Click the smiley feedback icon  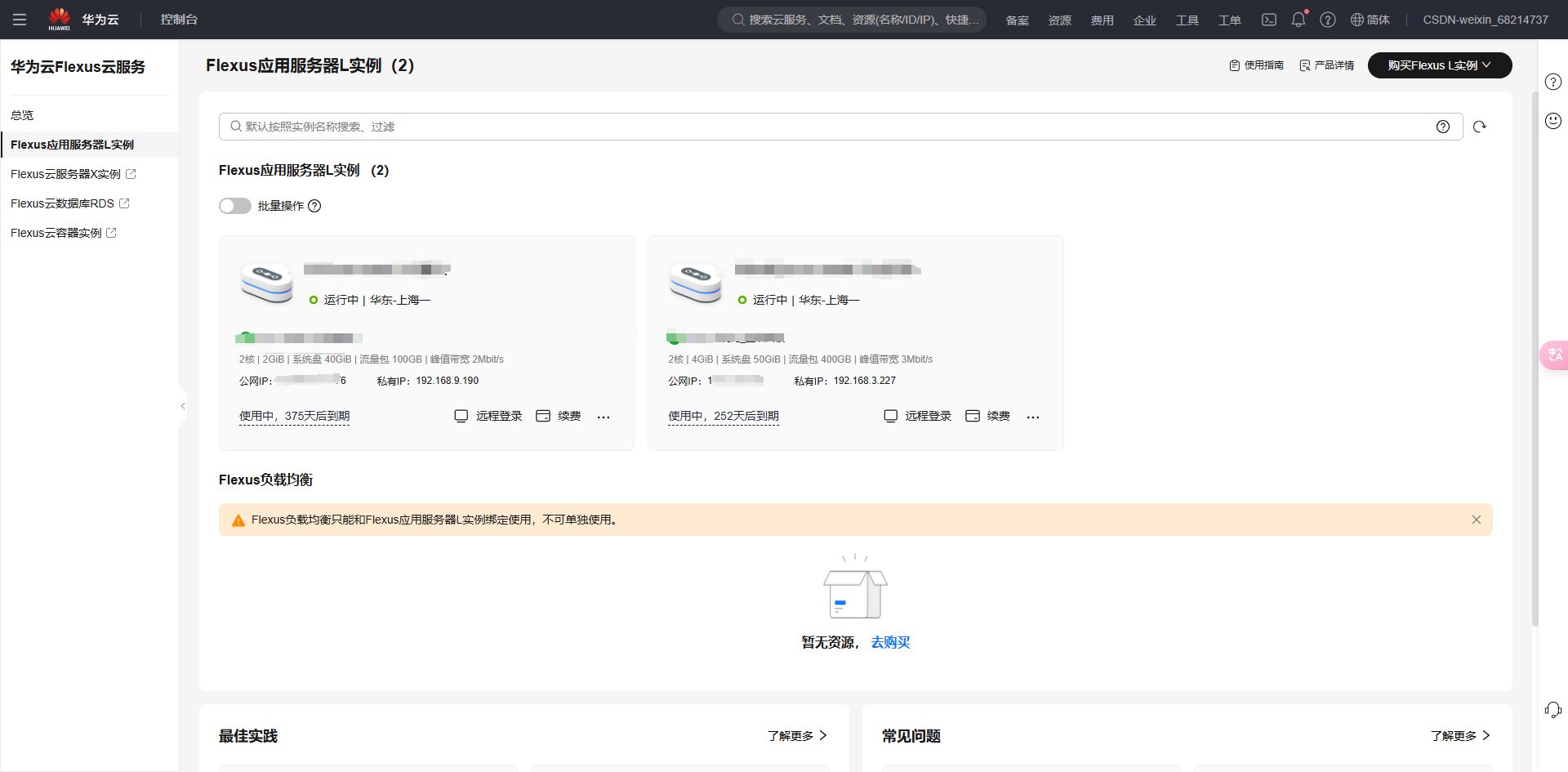click(1552, 121)
